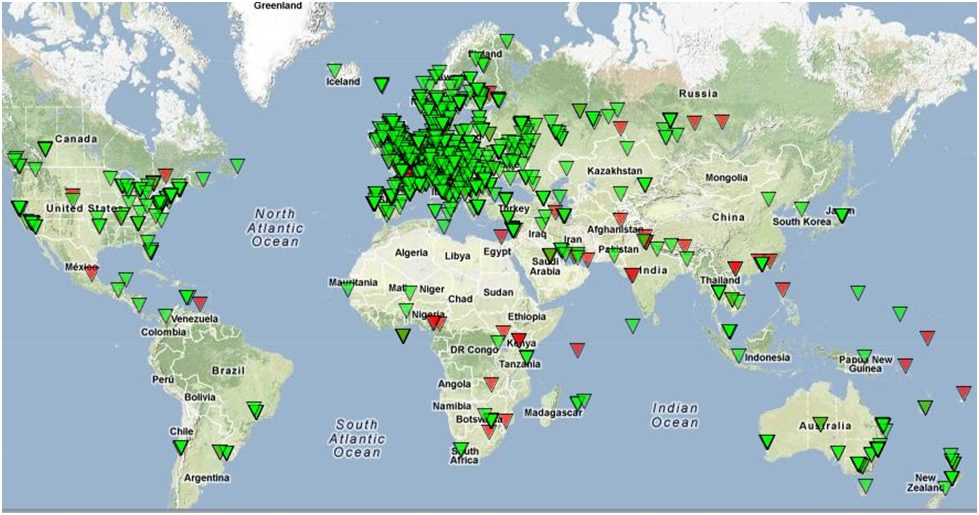The width and height of the screenshot is (979, 515).
Task: Click the green marker beside Iceland
Action: 334,70
